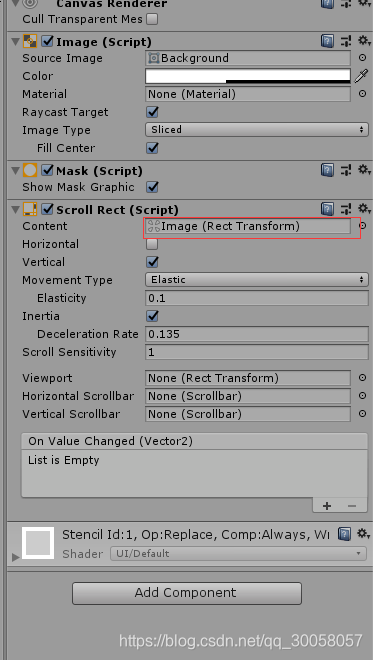Open object picker for Horizontal Scrollbar
The image size is (373, 660).
tap(362, 396)
